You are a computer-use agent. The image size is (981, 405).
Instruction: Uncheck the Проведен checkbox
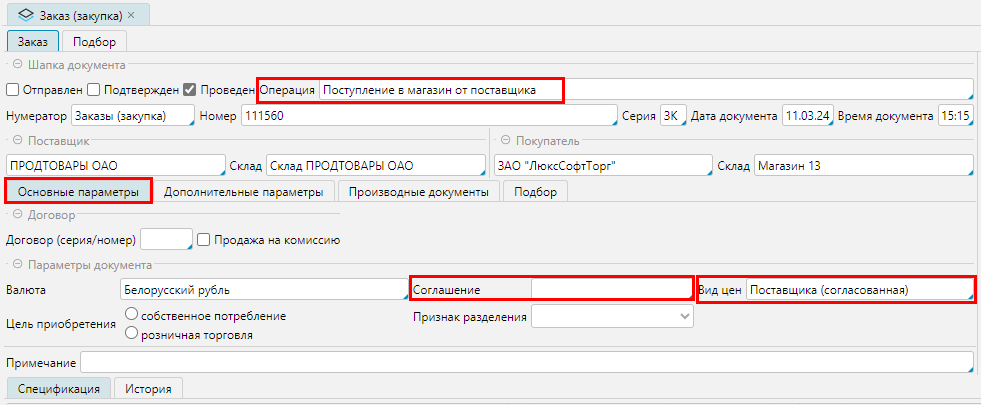tap(190, 90)
